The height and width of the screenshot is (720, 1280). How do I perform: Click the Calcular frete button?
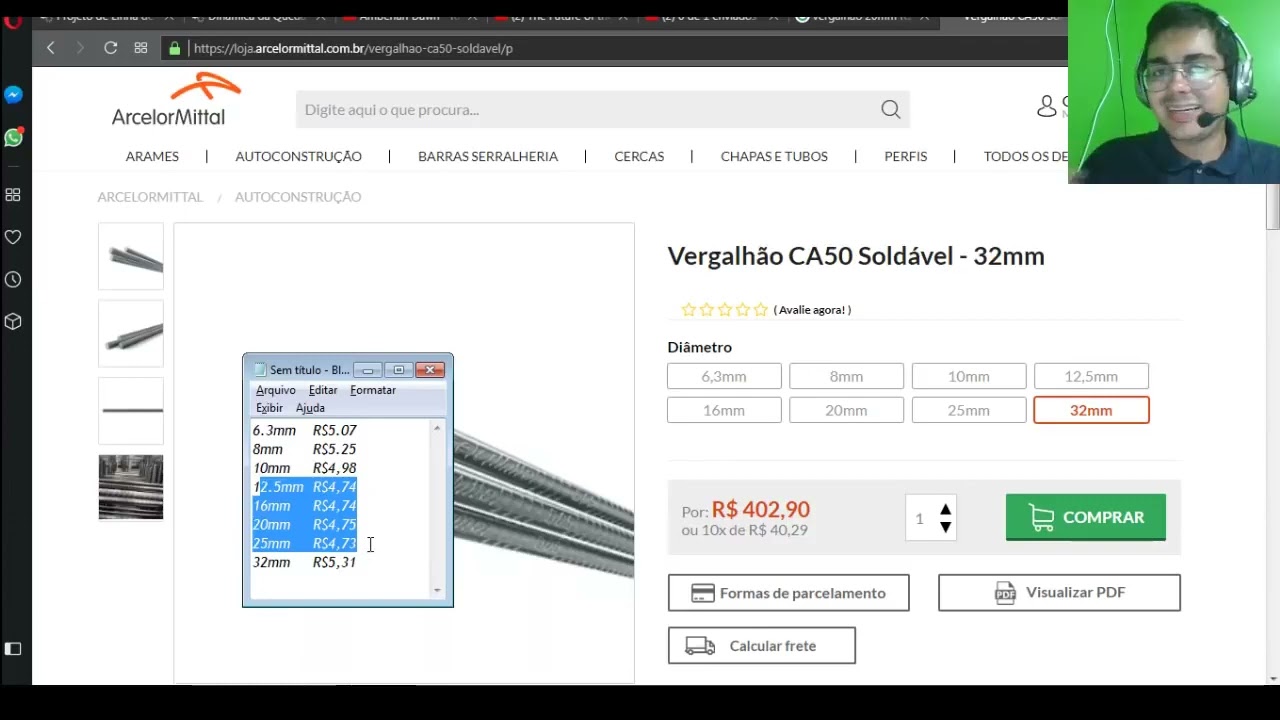(762, 646)
